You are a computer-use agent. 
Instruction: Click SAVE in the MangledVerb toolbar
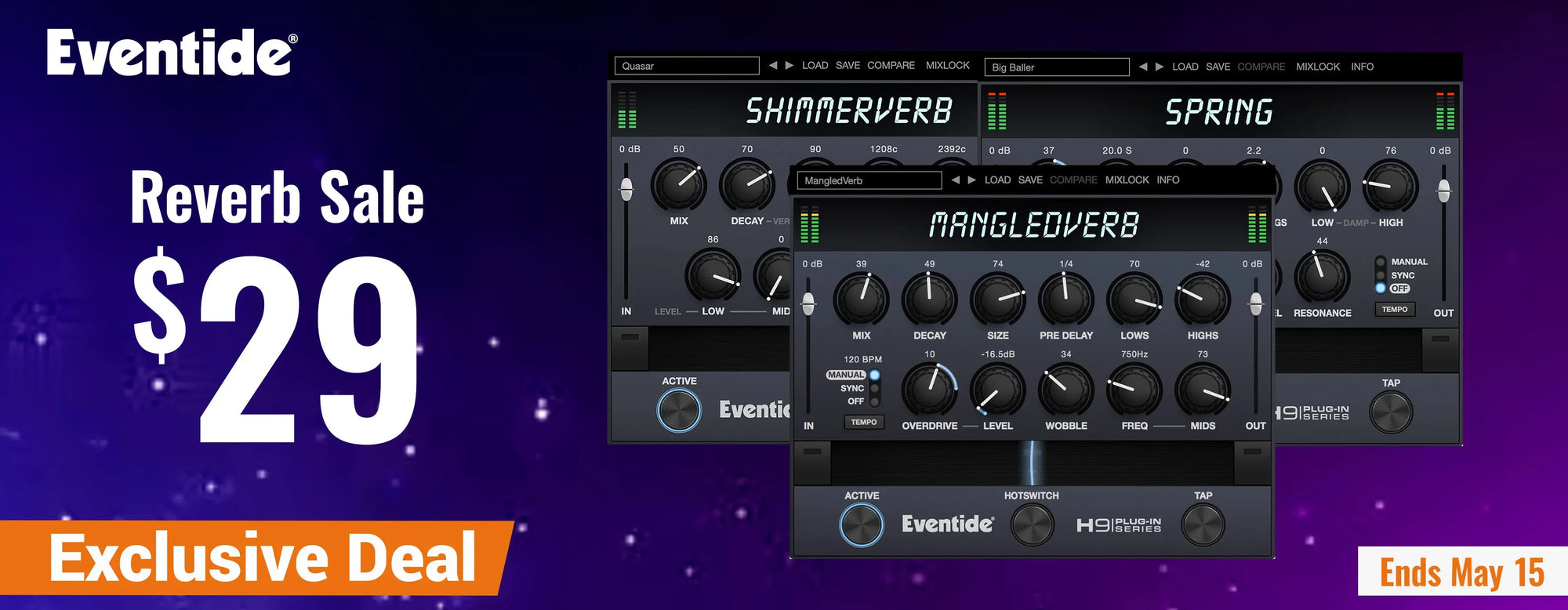click(x=1030, y=180)
